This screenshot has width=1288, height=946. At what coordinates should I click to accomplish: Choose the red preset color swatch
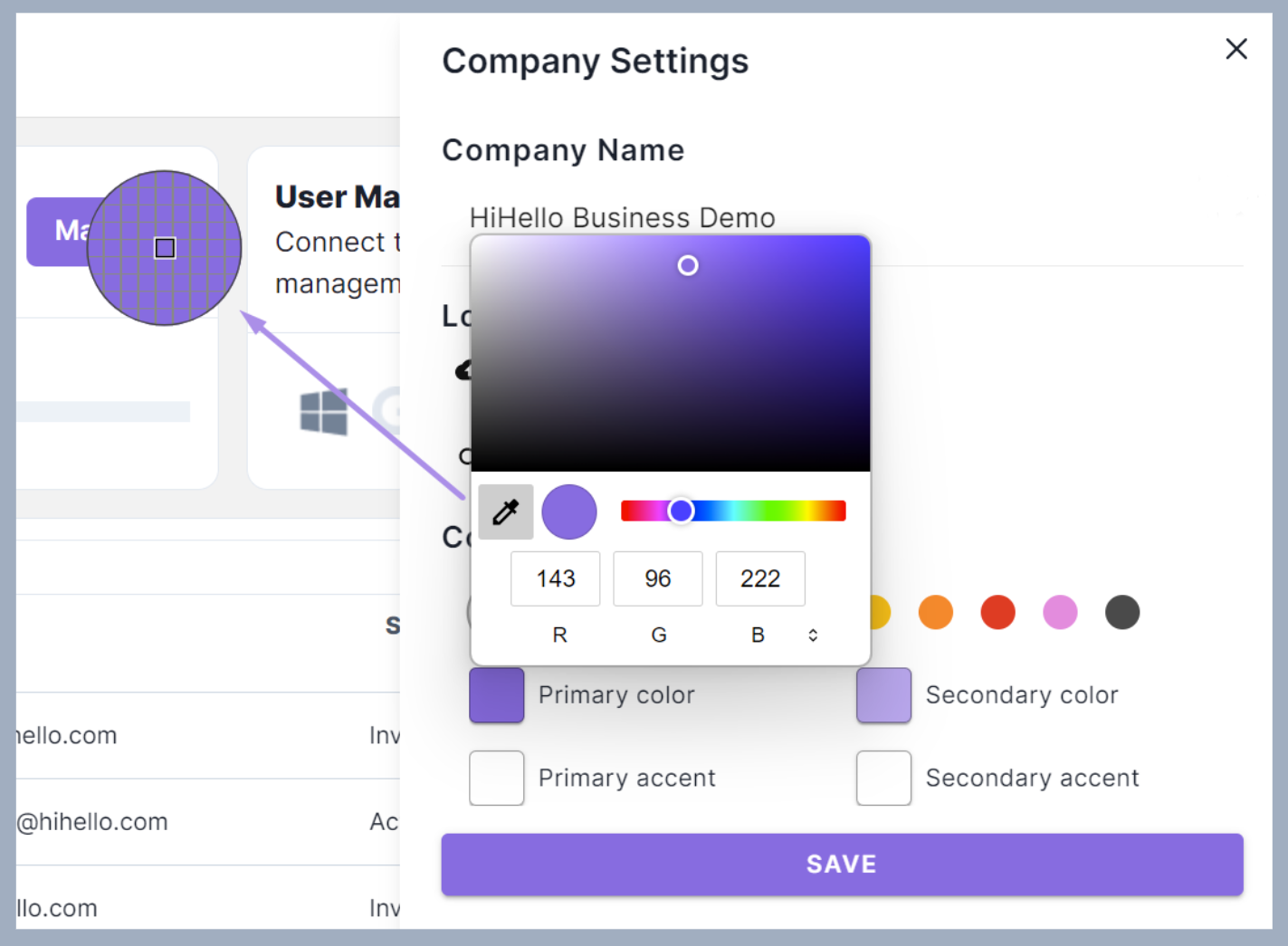pyautogui.click(x=998, y=612)
